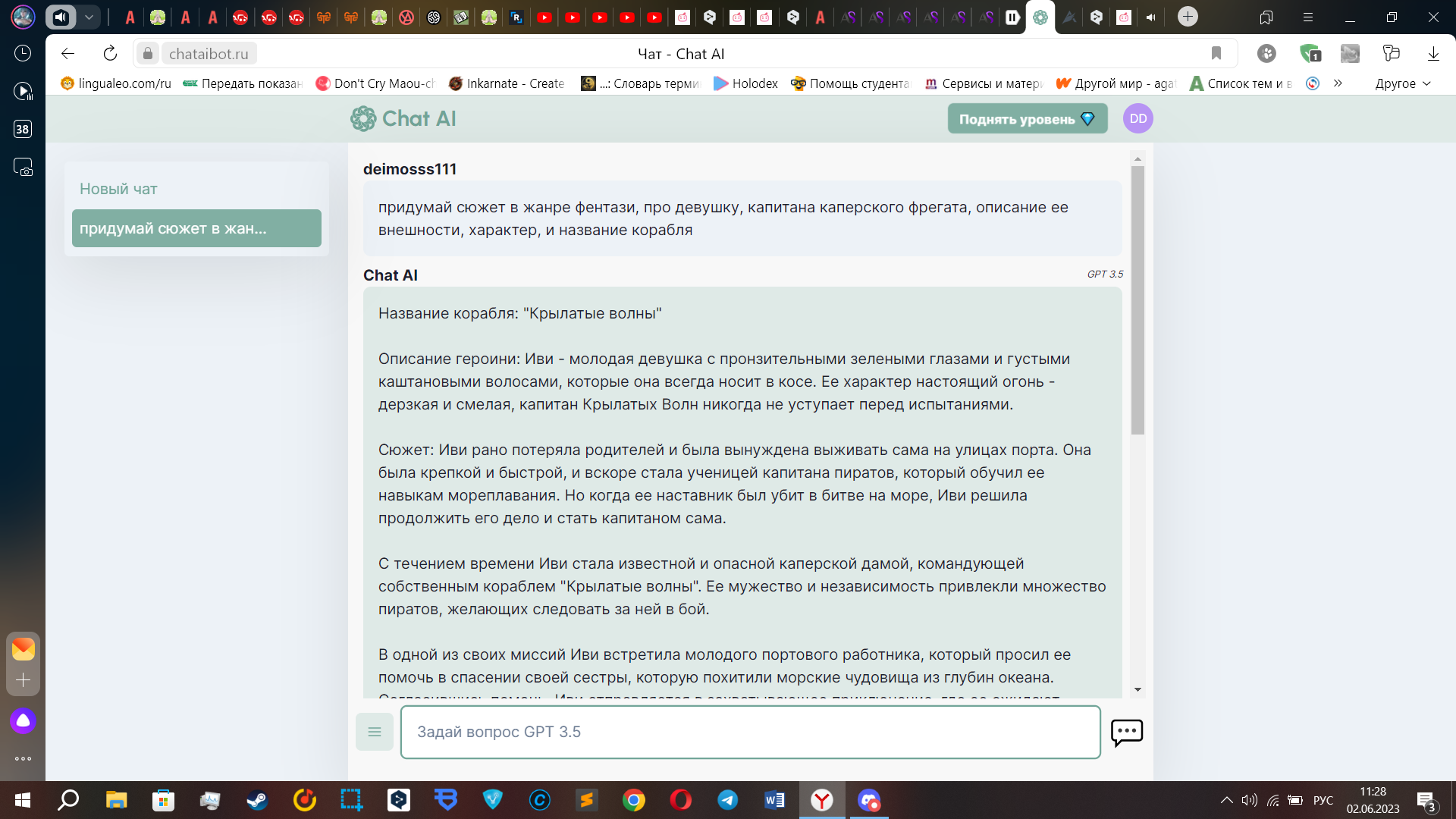Open Alice assistant icon in sidebar
Image resolution: width=1456 pixels, height=819 pixels.
tap(23, 720)
